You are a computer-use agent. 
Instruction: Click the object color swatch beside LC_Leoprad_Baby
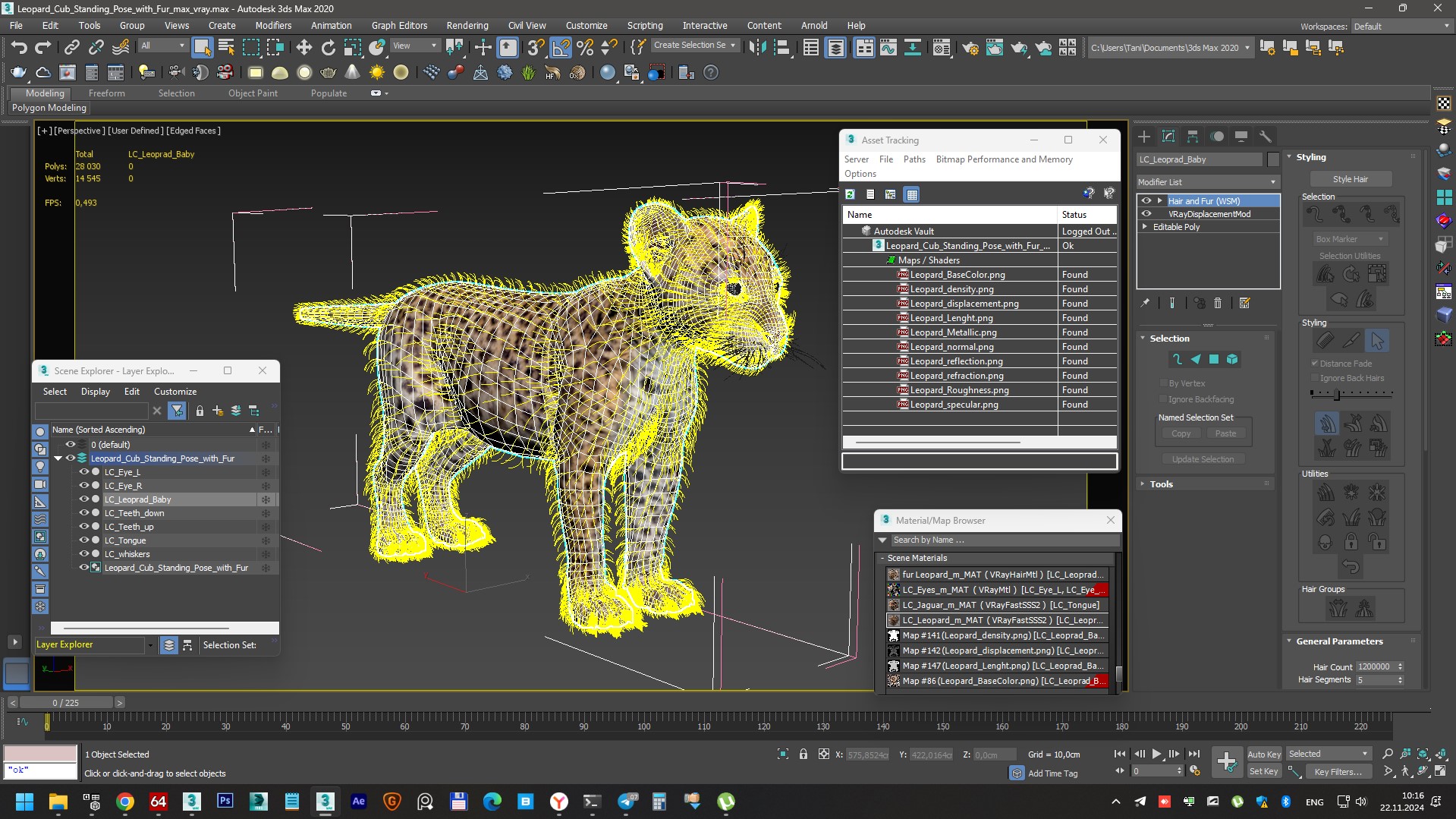coord(1273,159)
